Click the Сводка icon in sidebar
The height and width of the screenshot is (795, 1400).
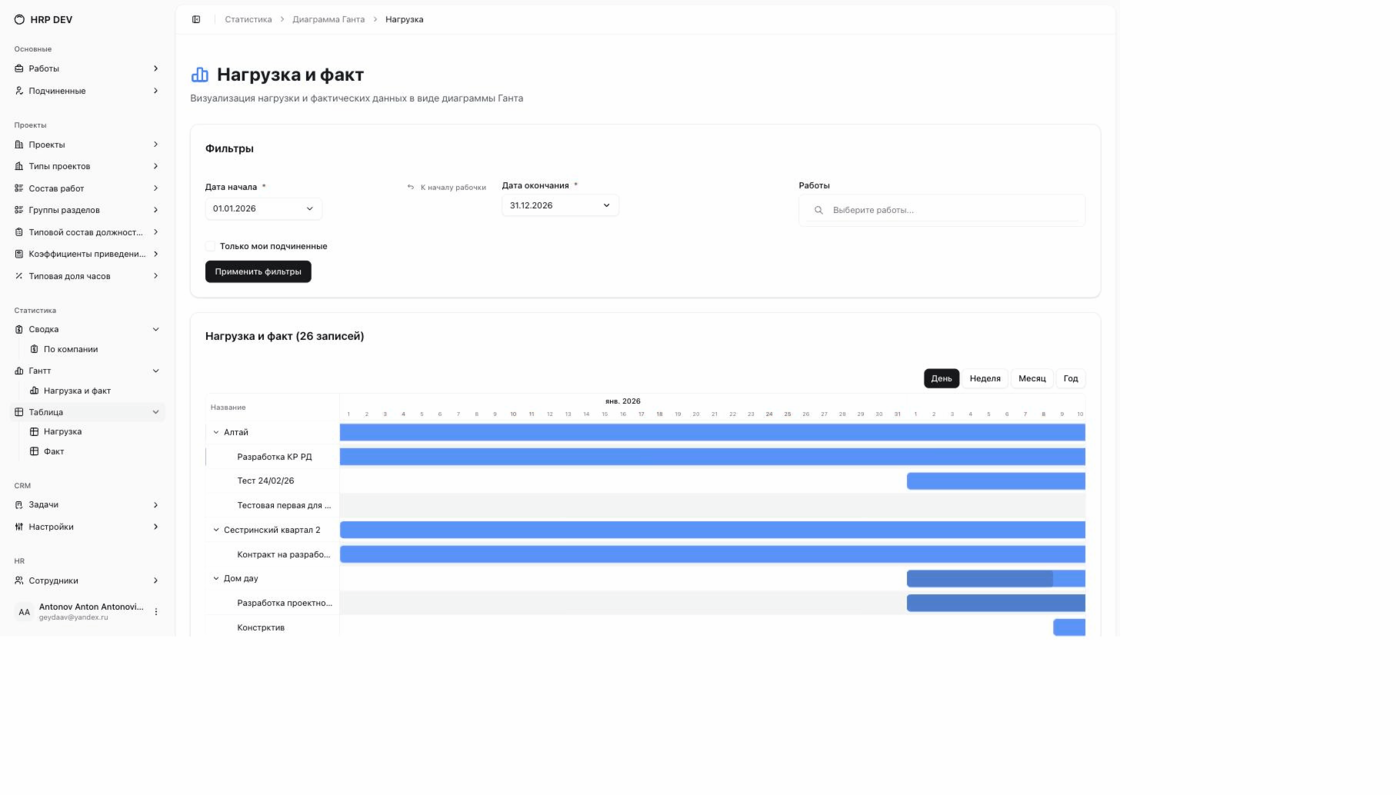[19, 329]
